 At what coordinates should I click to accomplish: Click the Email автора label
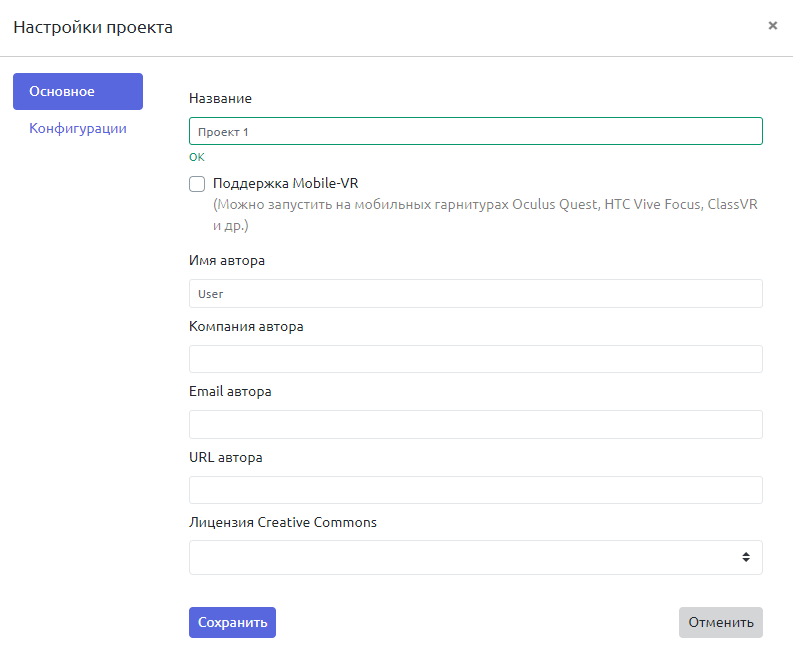[x=230, y=392]
